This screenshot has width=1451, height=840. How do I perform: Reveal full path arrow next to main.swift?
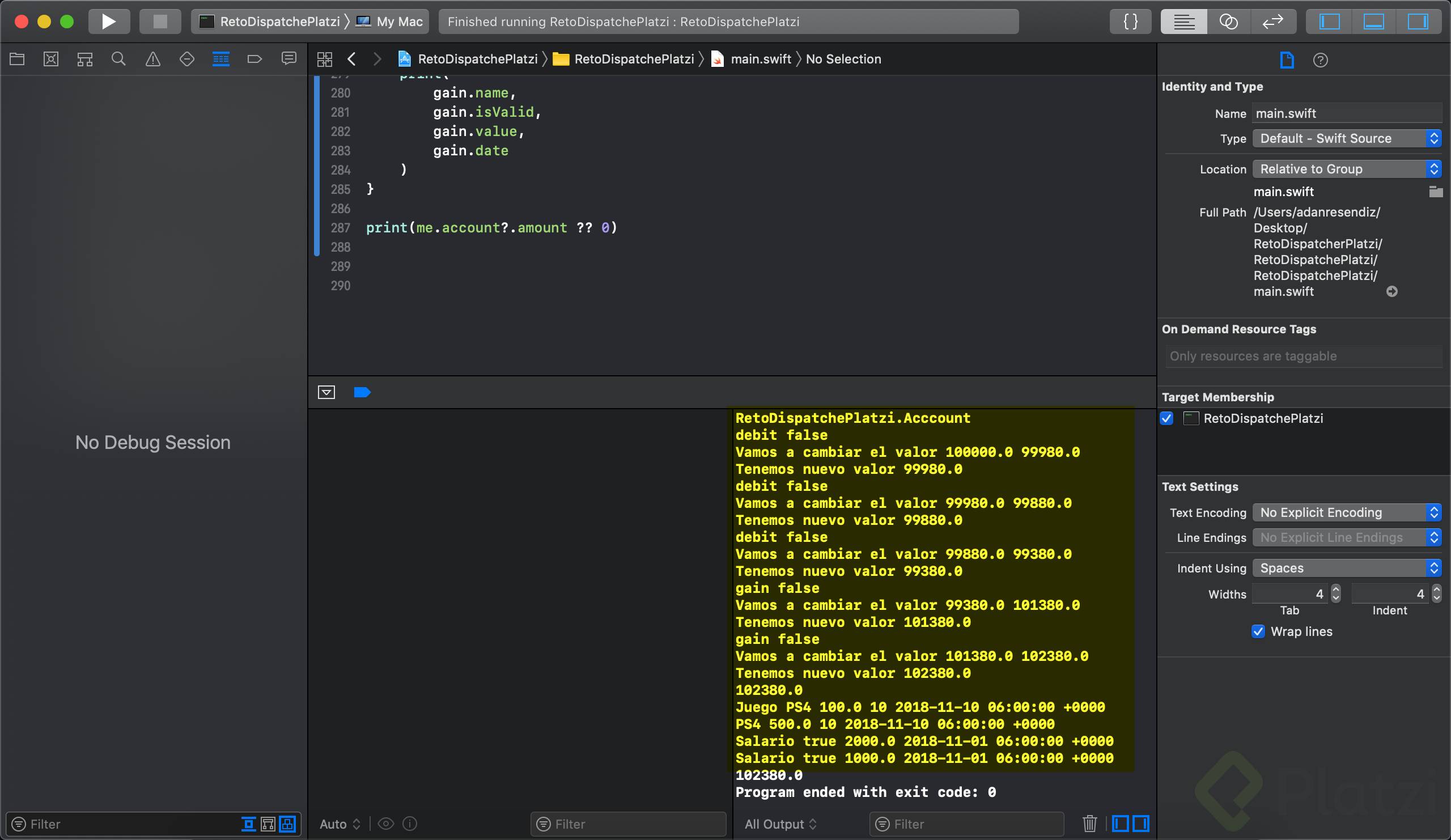pyautogui.click(x=1391, y=291)
